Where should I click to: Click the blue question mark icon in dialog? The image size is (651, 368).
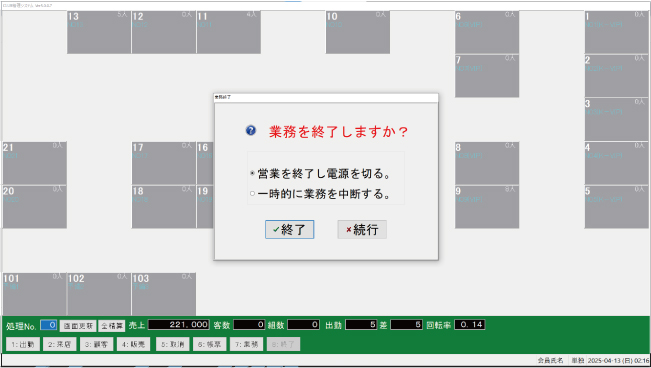(250, 131)
